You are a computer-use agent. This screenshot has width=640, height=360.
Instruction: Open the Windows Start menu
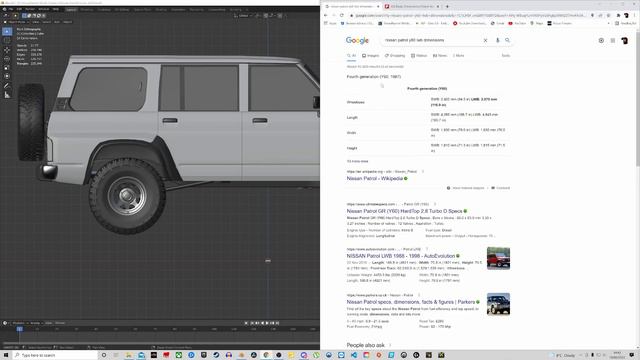click(x=6, y=355)
